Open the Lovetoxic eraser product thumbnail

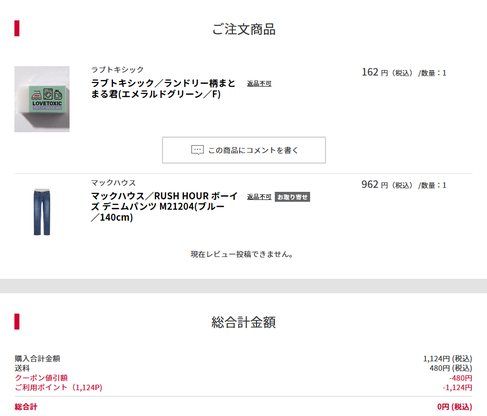[42, 99]
